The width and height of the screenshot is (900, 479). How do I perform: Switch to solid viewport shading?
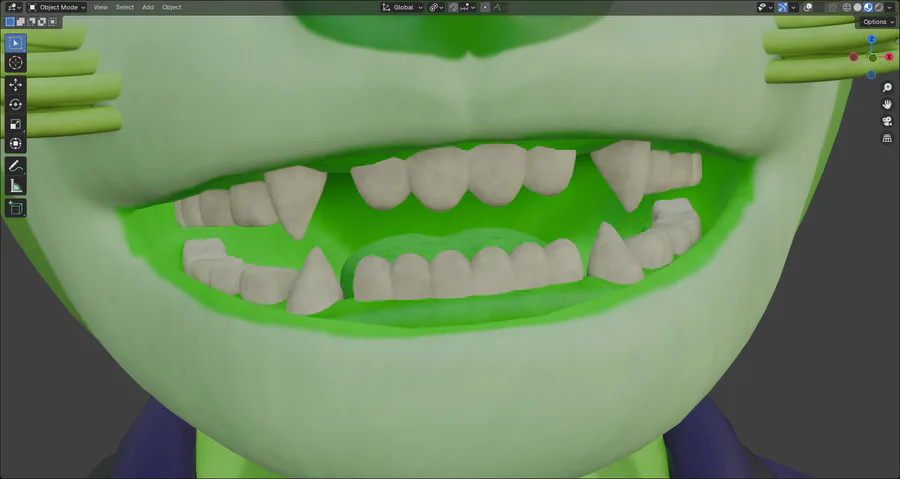[858, 7]
